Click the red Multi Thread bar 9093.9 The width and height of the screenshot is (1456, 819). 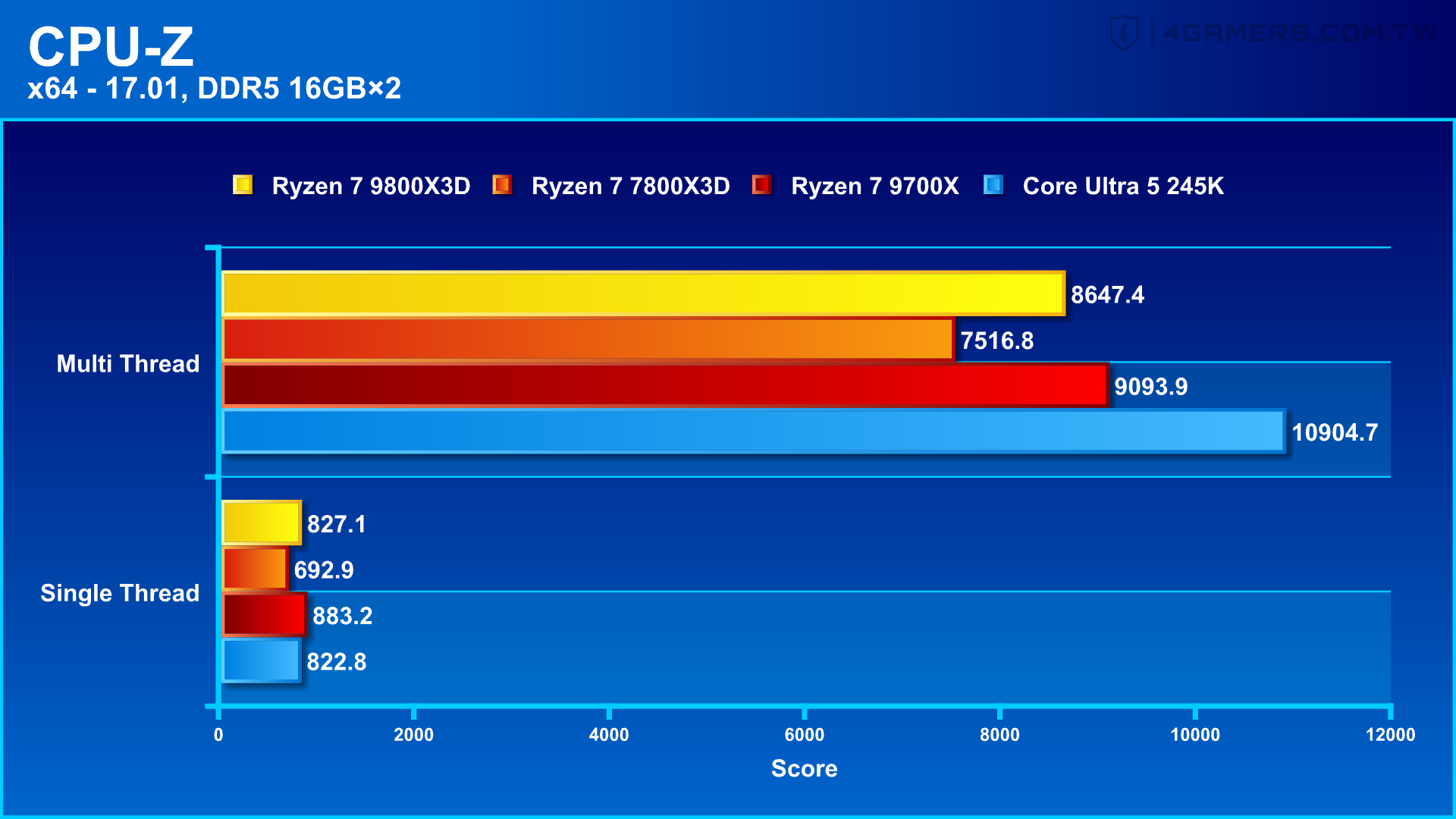pyautogui.click(x=665, y=385)
